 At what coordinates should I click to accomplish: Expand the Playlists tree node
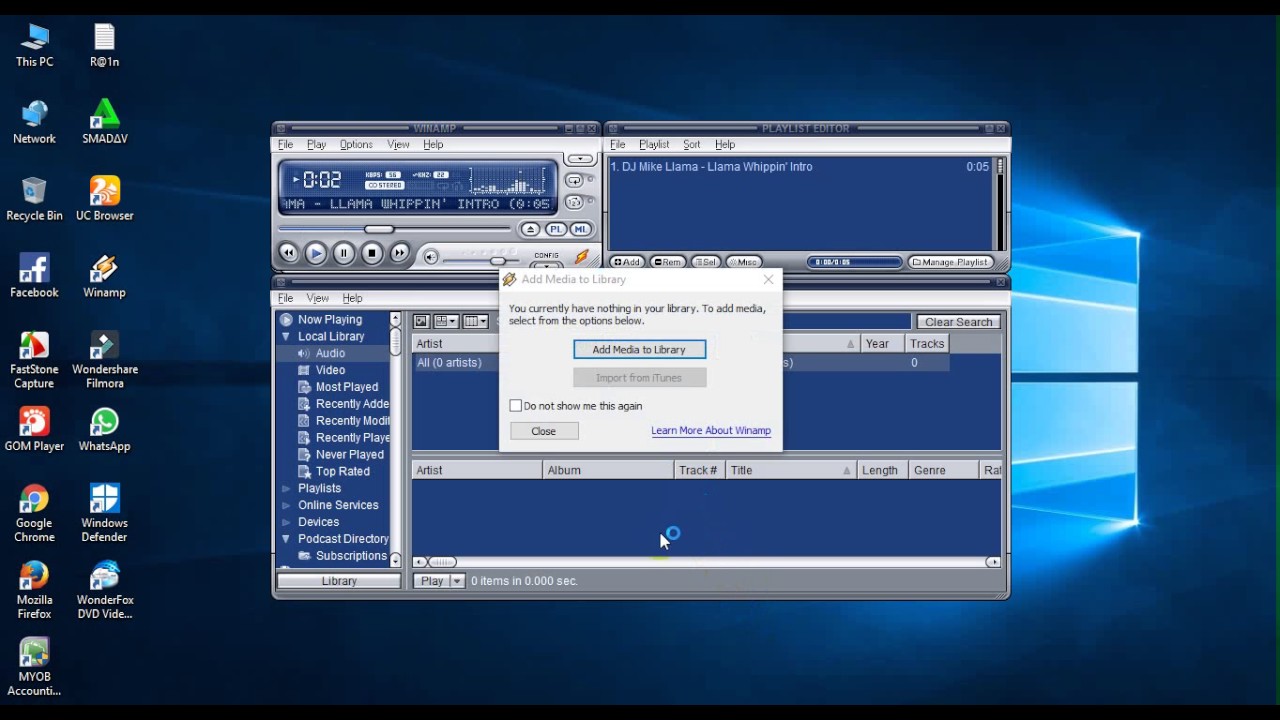click(x=286, y=489)
